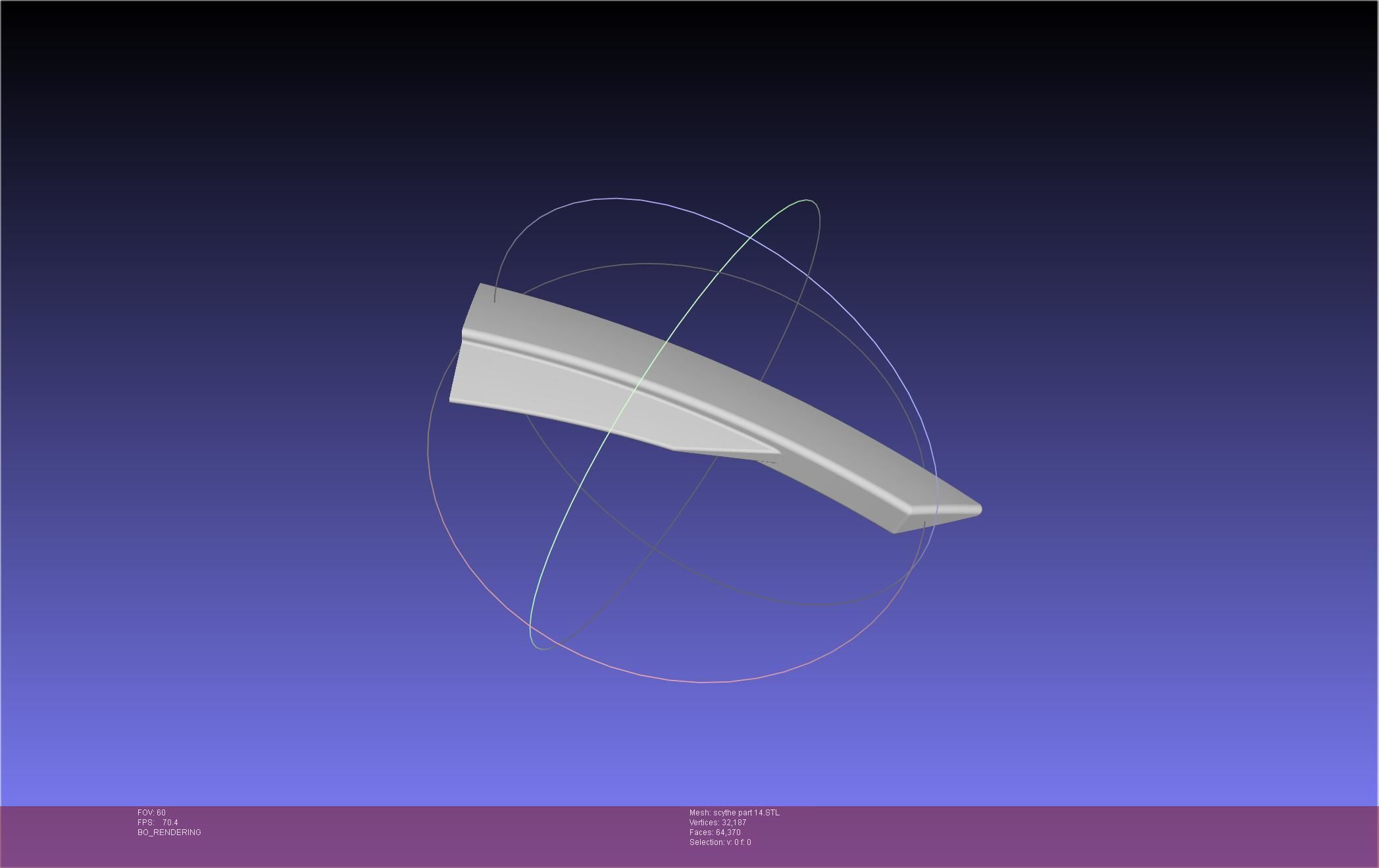This screenshot has width=1379, height=868.
Task: Click the BO_RENDERING status text
Action: click(x=169, y=832)
